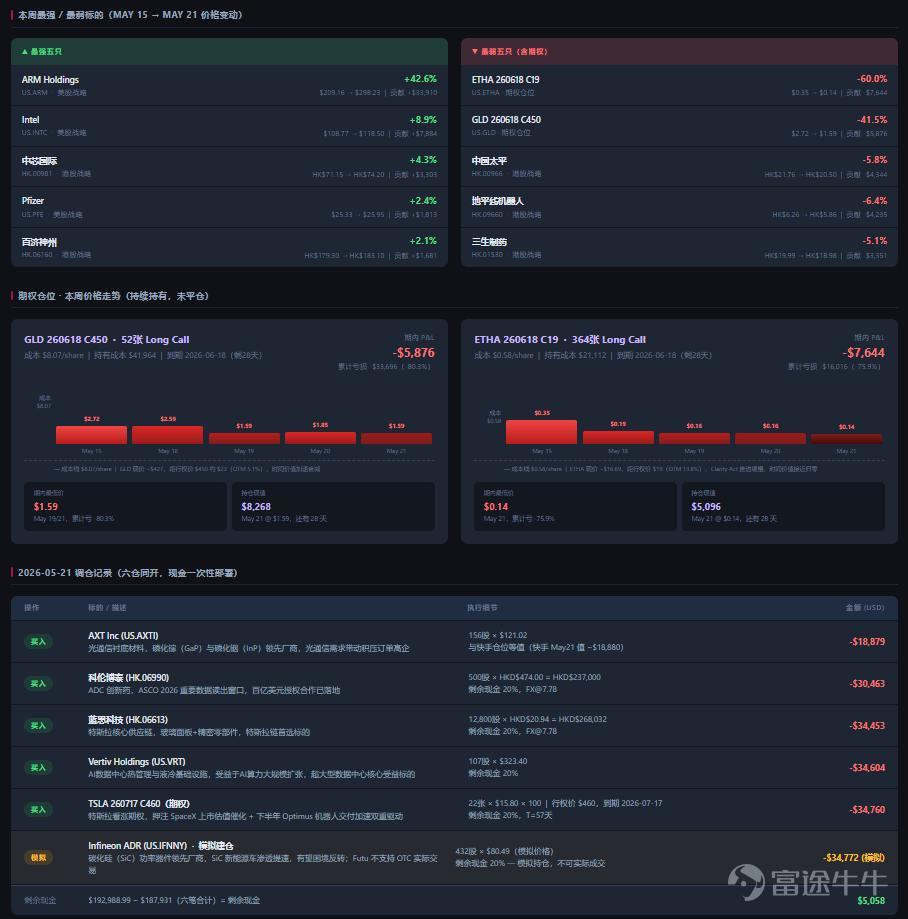Click the -$34,453 amount
This screenshot has width=908, height=919.
click(867, 726)
